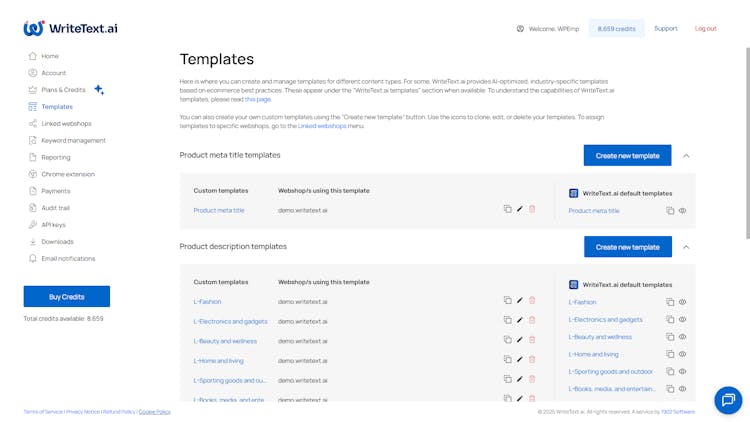This screenshot has height=422, width=750.
Task: View the default L-Fashion template
Action: click(683, 302)
